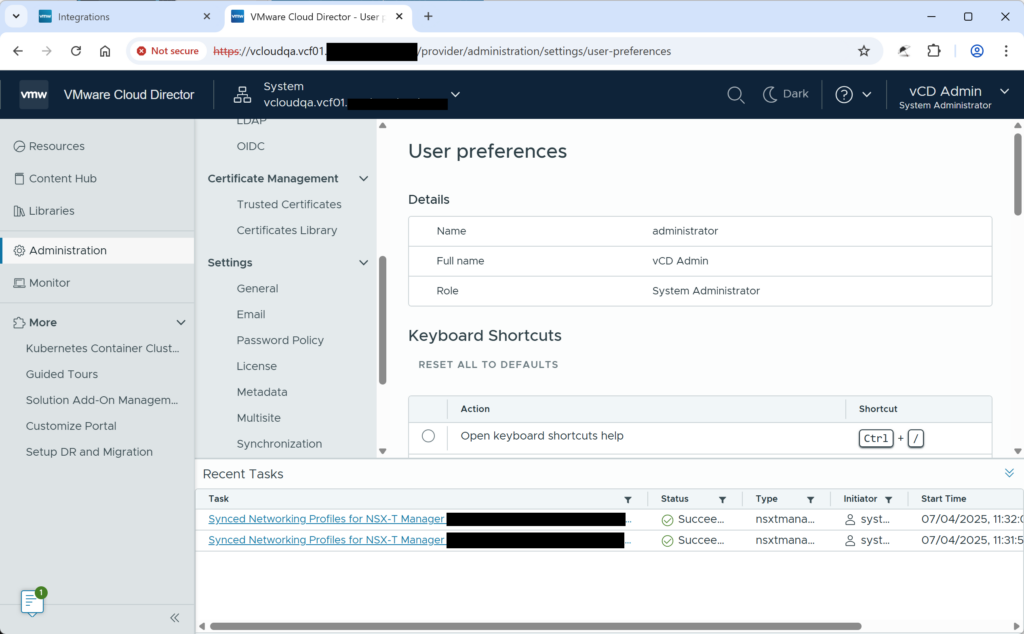Open the Resources section in the sidebar

tap(55, 145)
